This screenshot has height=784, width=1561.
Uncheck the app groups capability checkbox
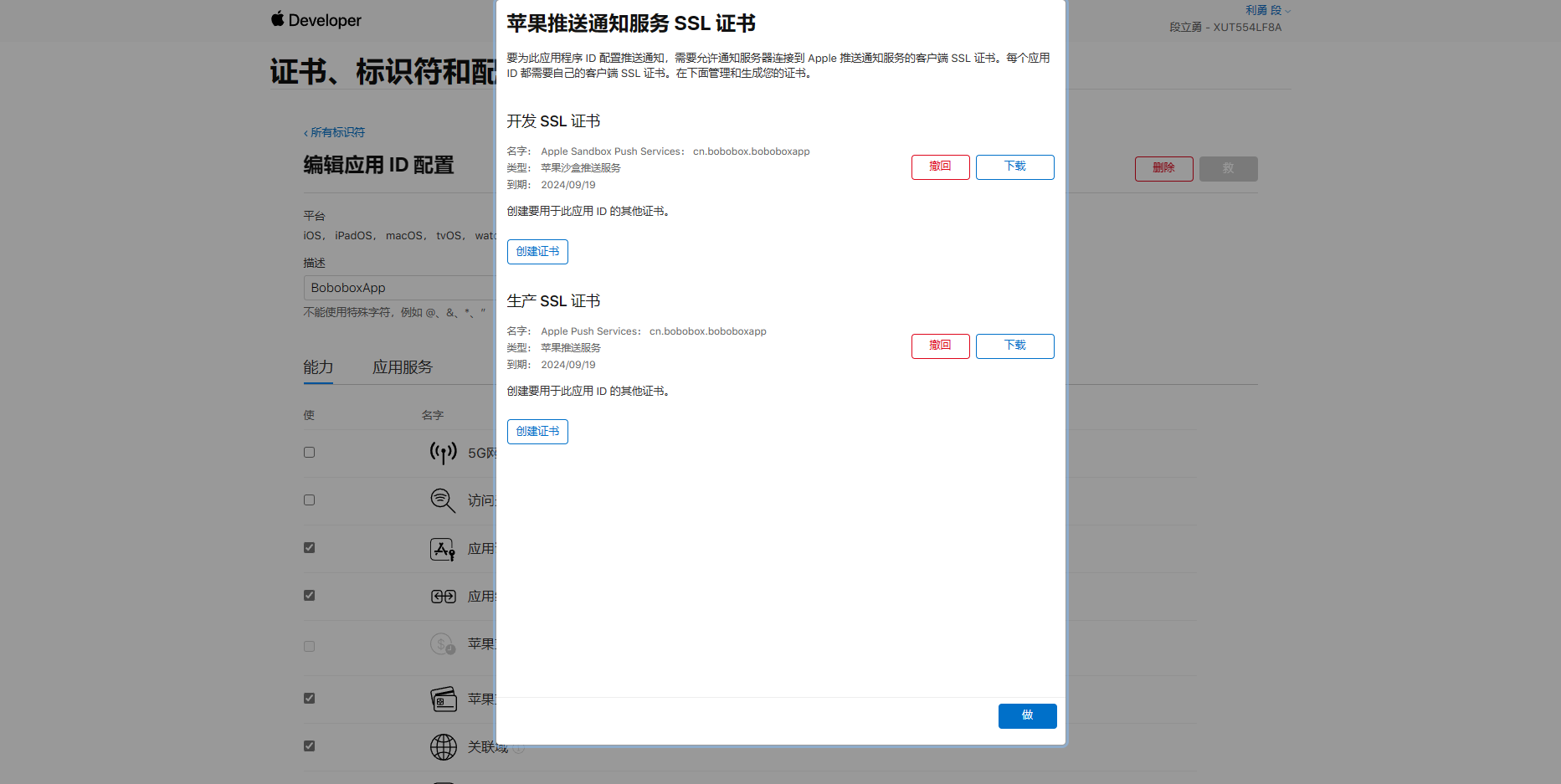click(309, 596)
